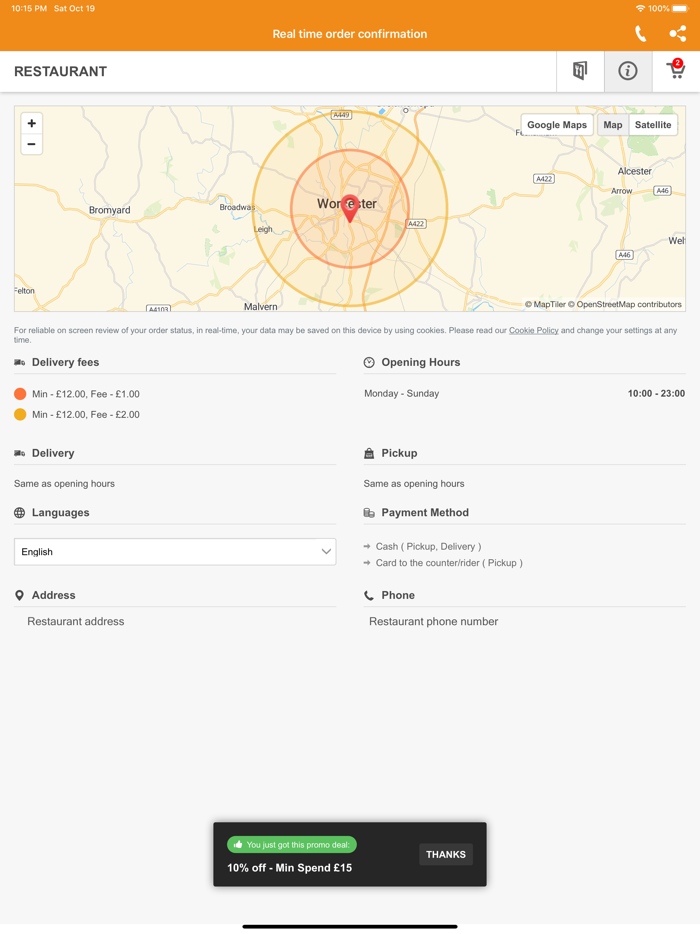Open the menu book icon tab
The height and width of the screenshot is (934, 700).
point(580,71)
